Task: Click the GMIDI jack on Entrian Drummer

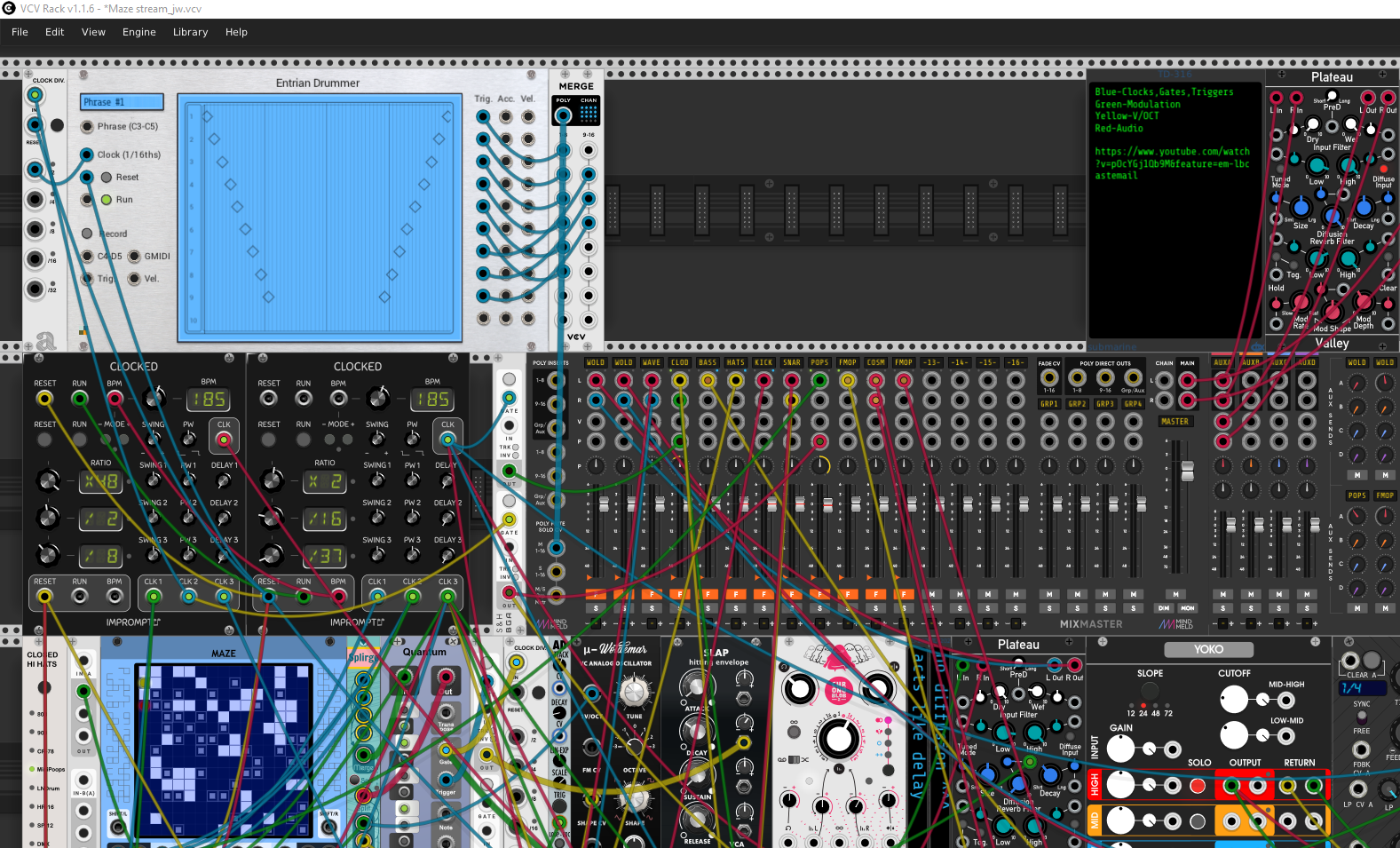Action: point(134,256)
